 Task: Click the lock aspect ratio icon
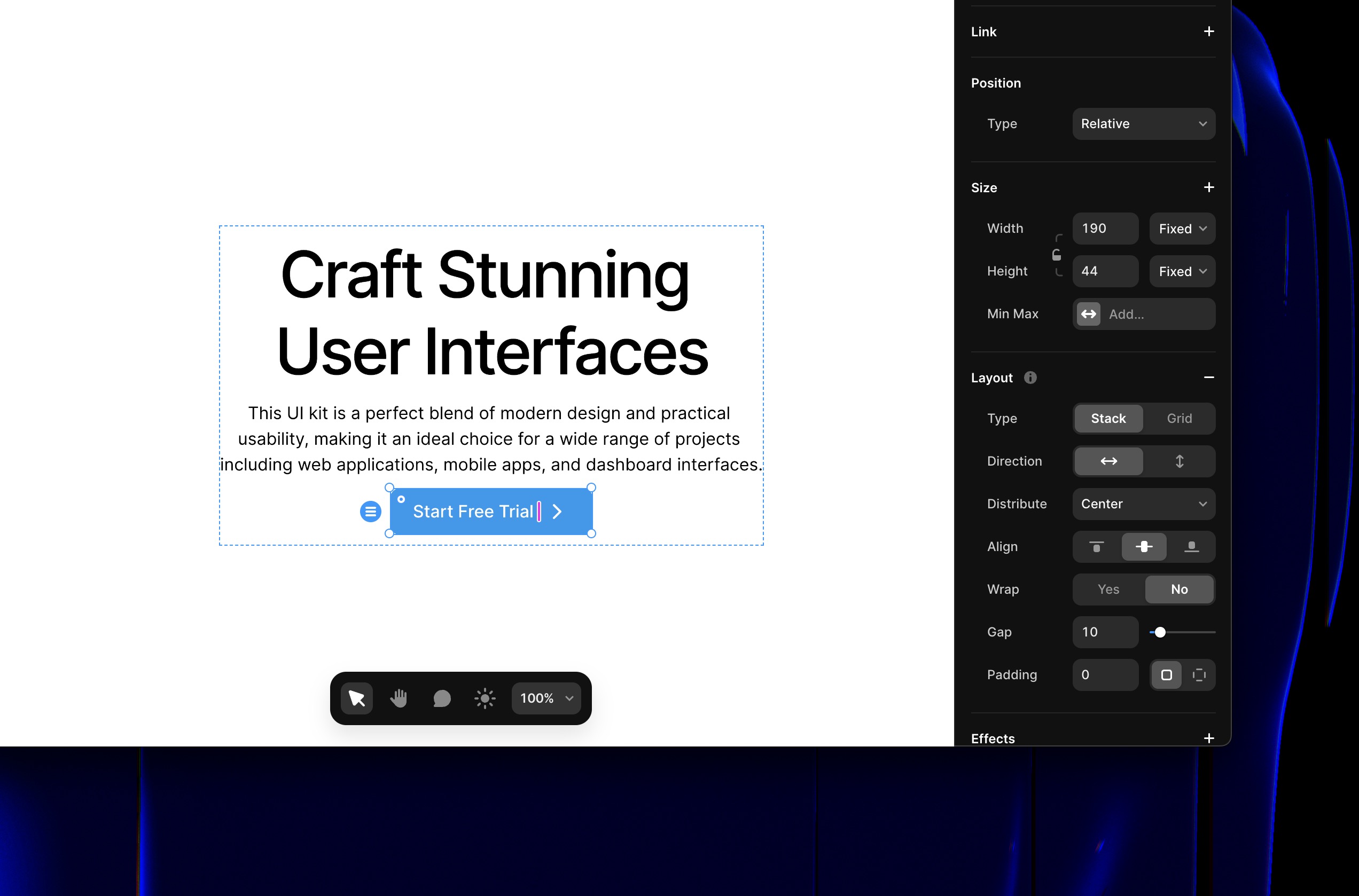click(1057, 255)
